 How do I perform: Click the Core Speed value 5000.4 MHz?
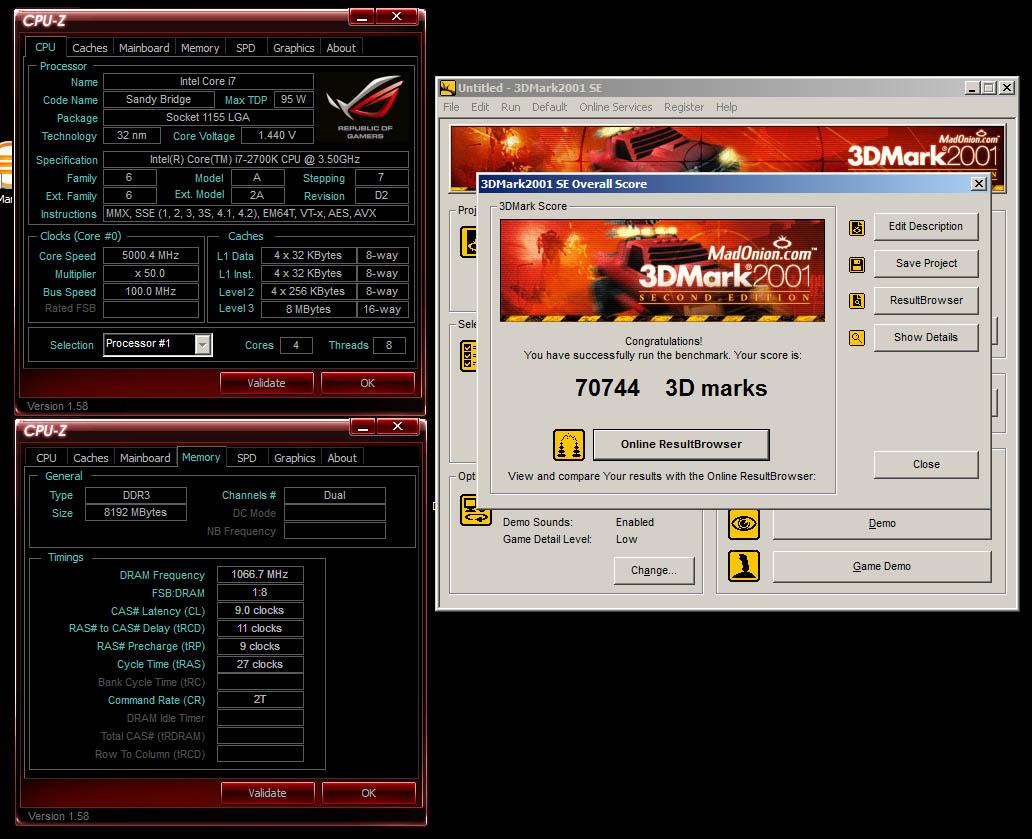click(x=151, y=255)
